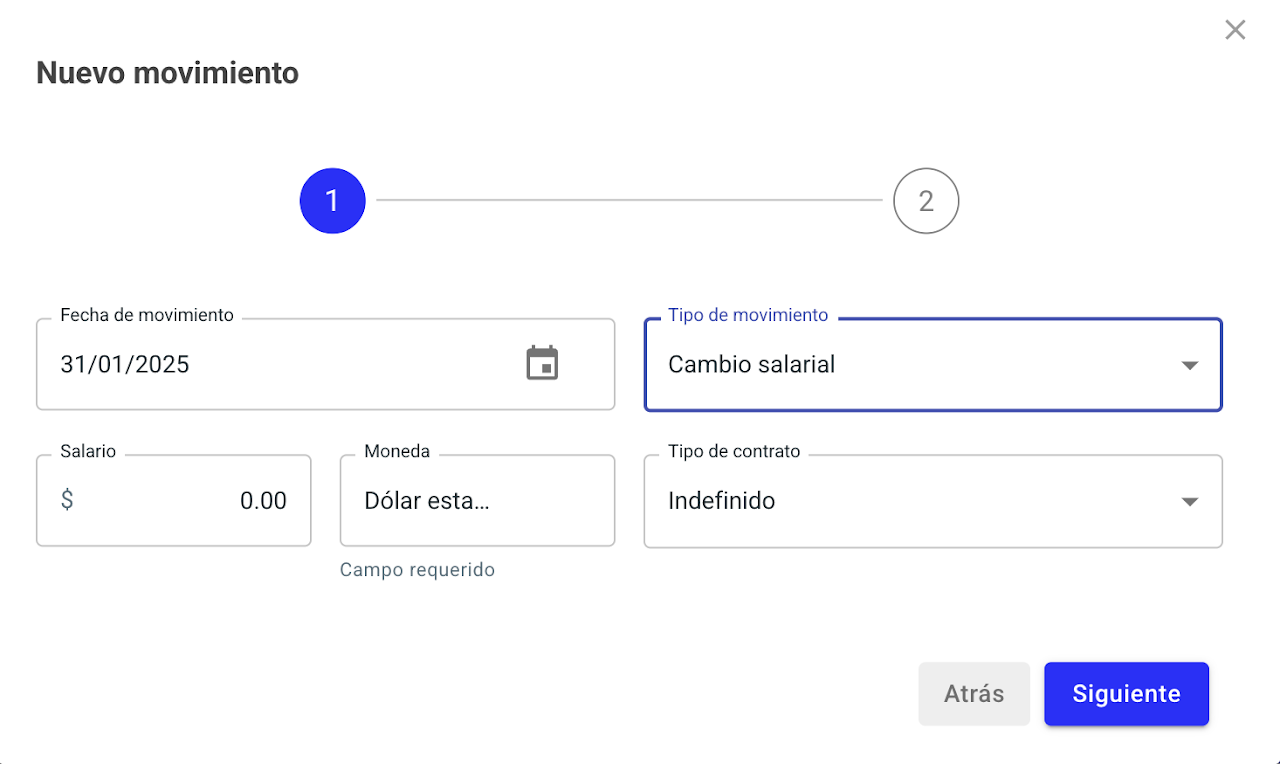The width and height of the screenshot is (1280, 764).
Task: Focus the Salario 0.00 amount
Action: click(263, 501)
